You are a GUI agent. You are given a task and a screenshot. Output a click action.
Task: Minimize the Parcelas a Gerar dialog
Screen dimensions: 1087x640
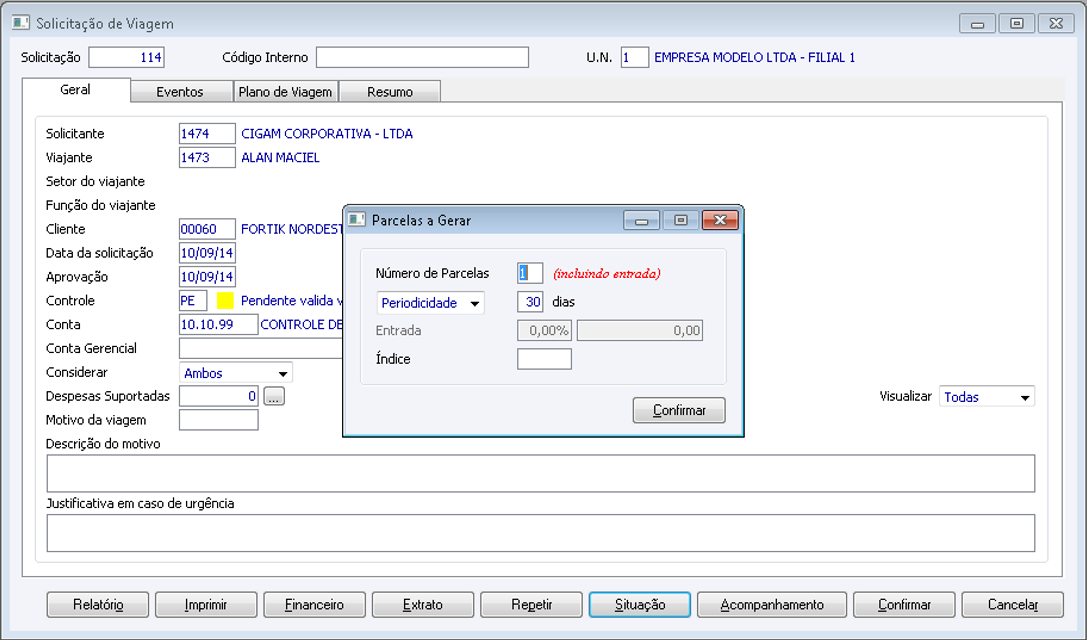(x=641, y=220)
